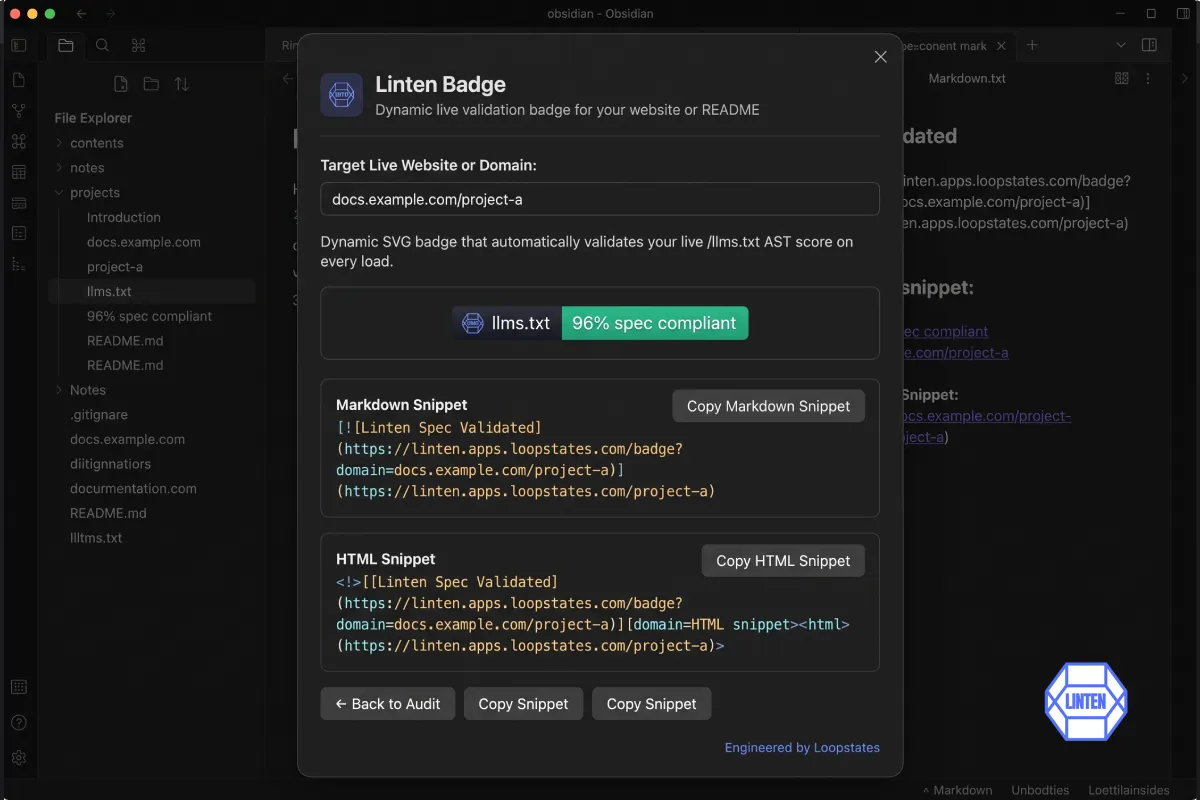The height and width of the screenshot is (800, 1200).
Task: Click the File Explorer heading
Action: click(93, 118)
